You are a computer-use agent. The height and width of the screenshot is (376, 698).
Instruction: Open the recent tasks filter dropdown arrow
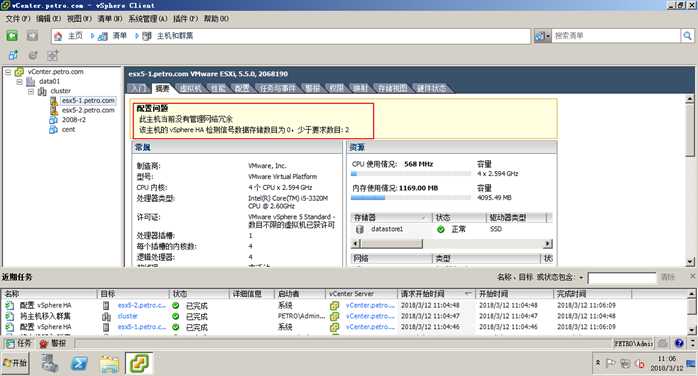coord(581,277)
